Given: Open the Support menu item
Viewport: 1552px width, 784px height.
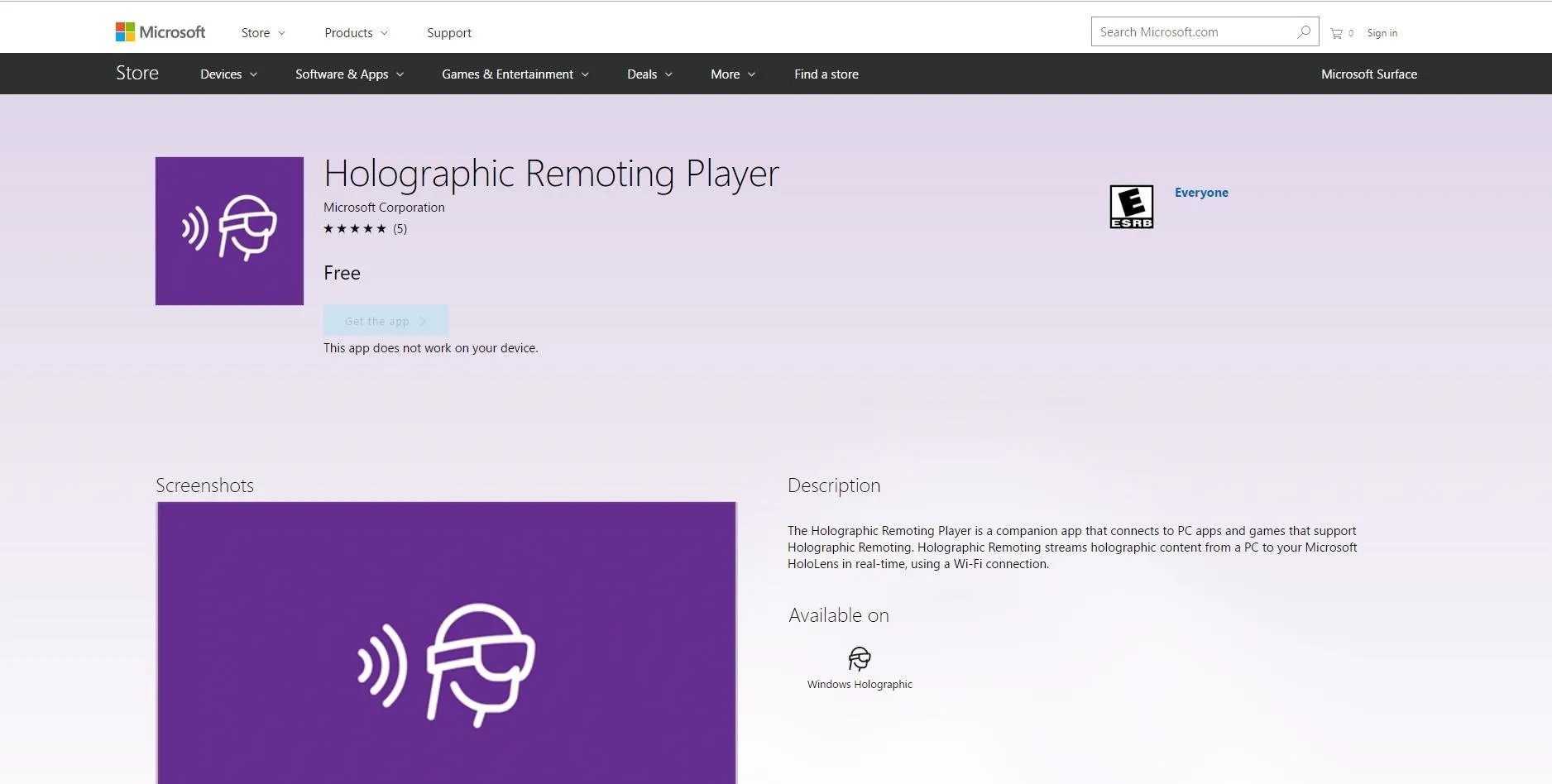Looking at the screenshot, I should 449,33.
